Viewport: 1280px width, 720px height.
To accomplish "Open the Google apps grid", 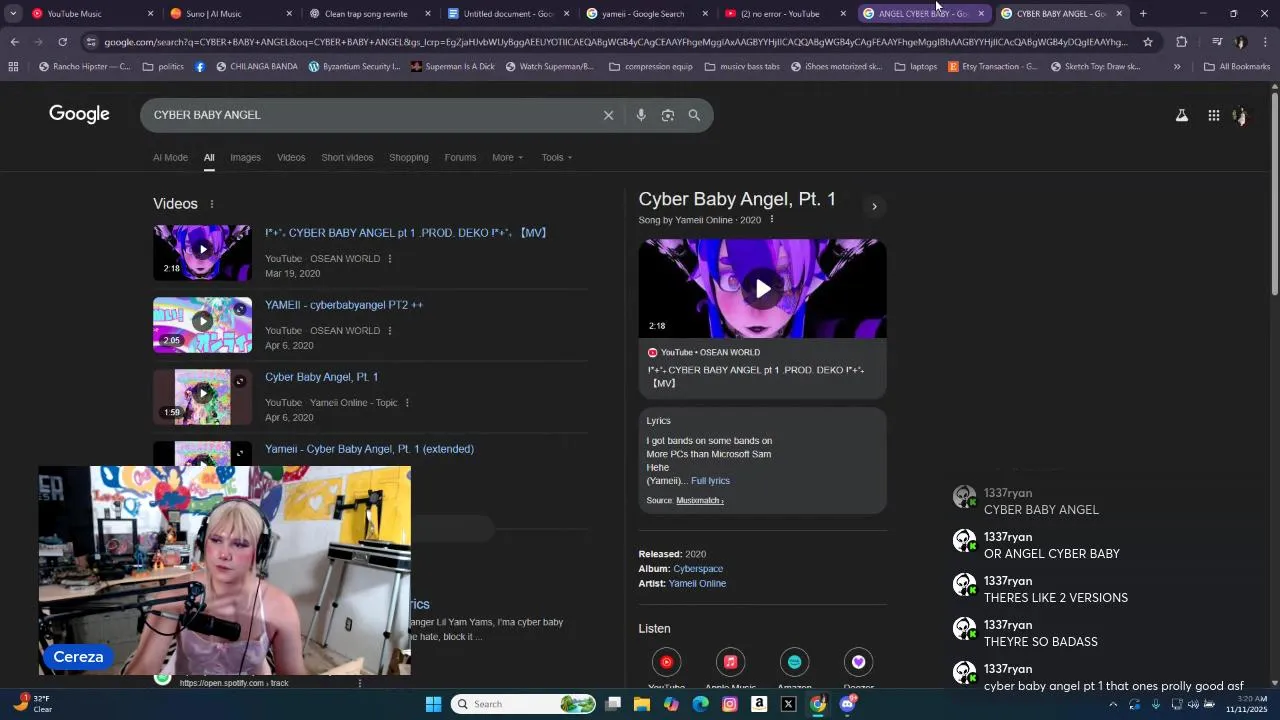I will tap(1213, 115).
